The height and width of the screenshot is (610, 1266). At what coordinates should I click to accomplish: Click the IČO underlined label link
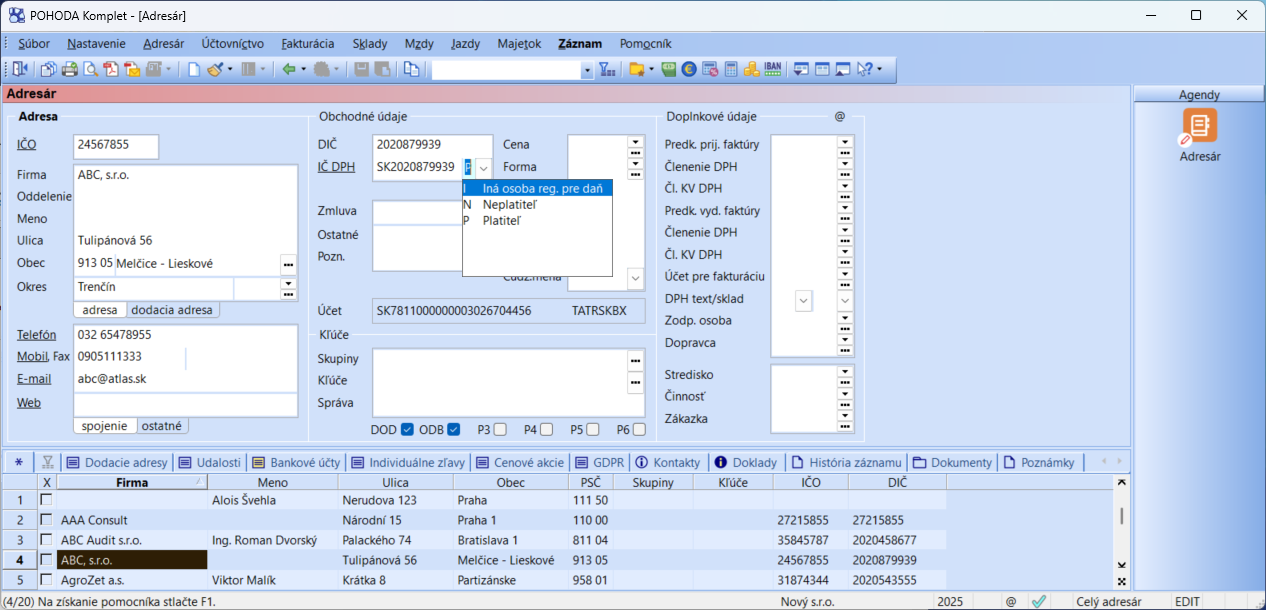(27, 145)
